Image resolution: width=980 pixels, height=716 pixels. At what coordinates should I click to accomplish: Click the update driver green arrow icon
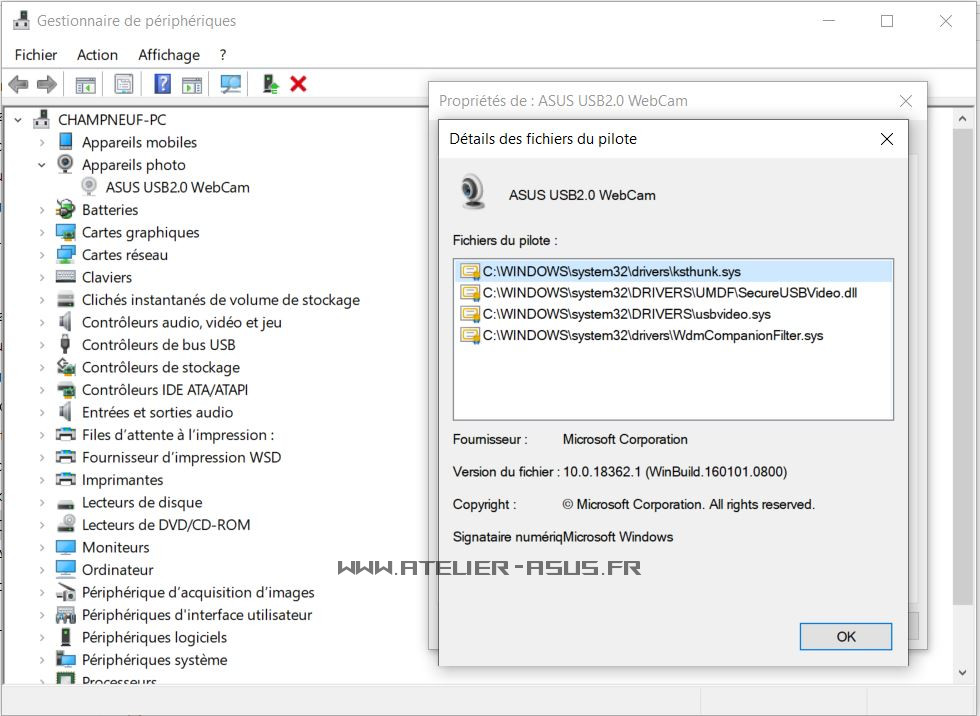pos(270,84)
